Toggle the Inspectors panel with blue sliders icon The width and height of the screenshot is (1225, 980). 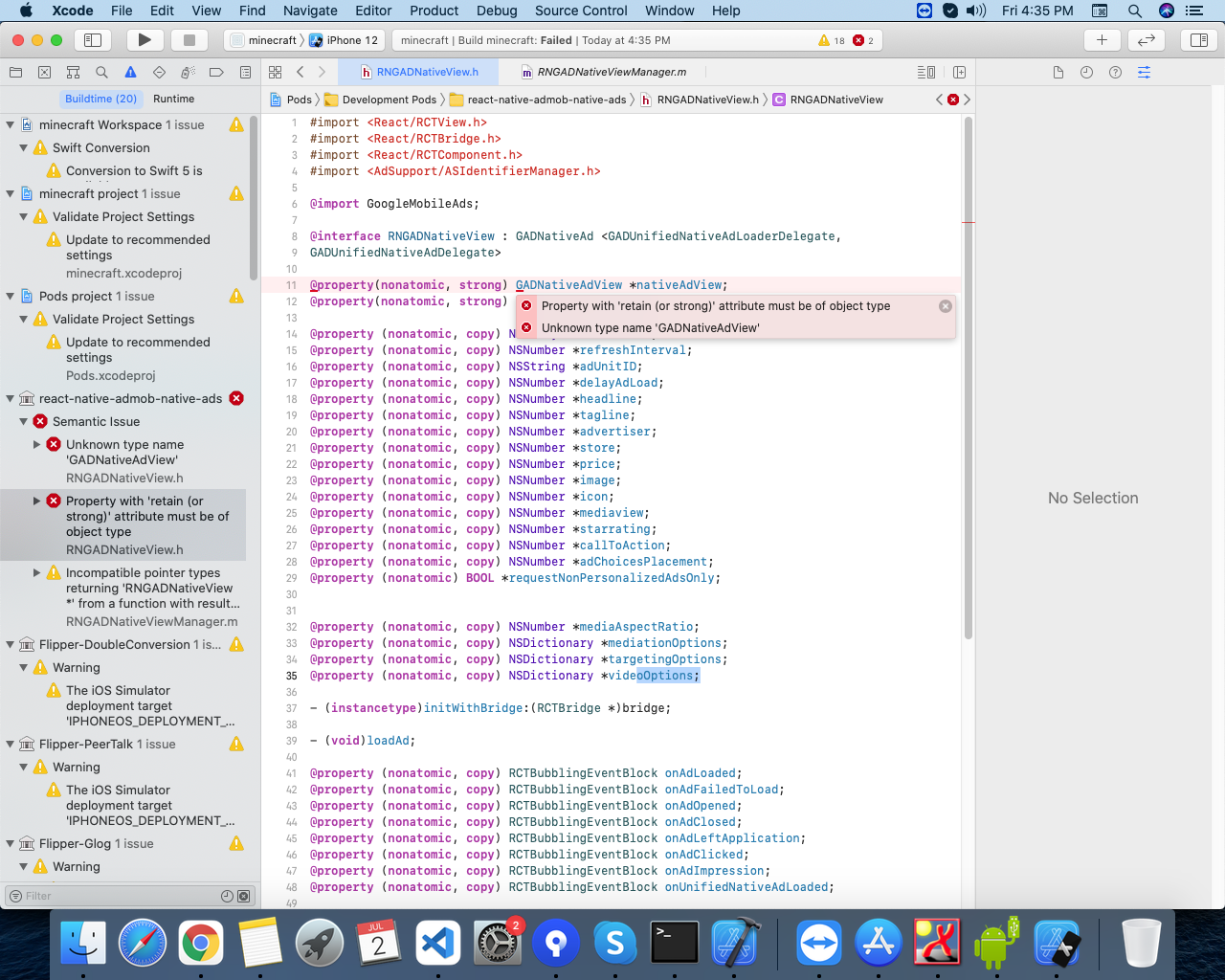pos(1198,39)
